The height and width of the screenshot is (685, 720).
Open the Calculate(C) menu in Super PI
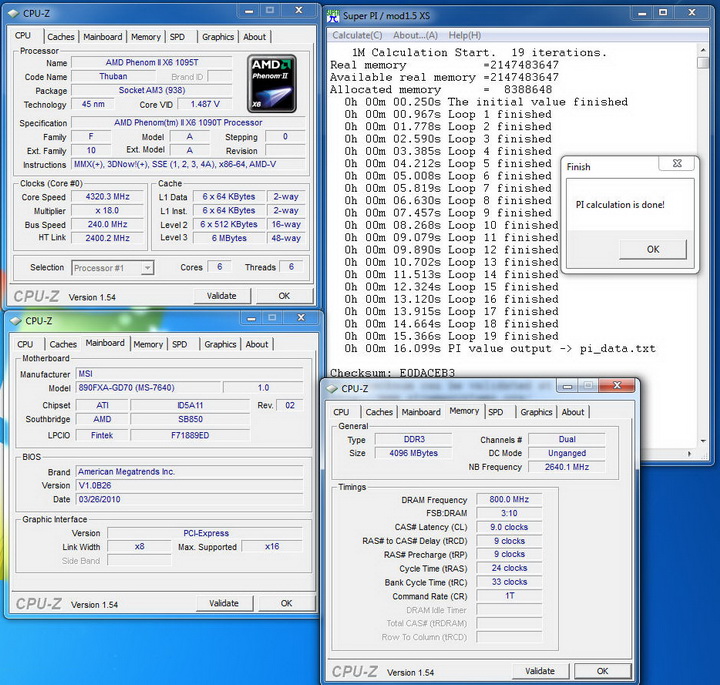click(x=357, y=36)
